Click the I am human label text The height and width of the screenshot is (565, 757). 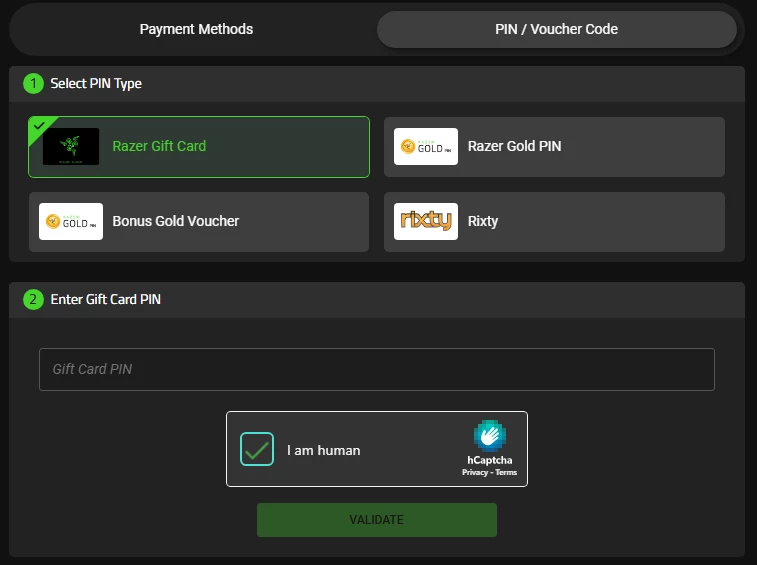pyautogui.click(x=323, y=451)
